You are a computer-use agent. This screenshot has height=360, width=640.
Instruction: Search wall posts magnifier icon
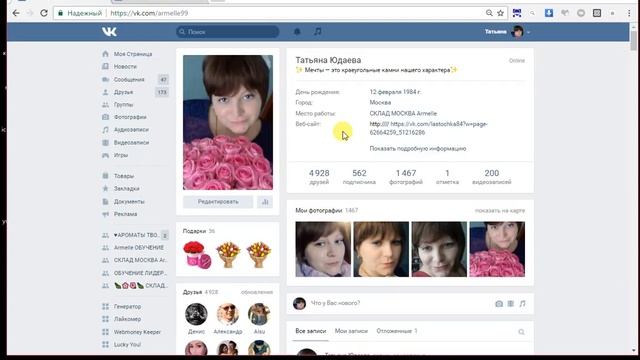click(521, 332)
